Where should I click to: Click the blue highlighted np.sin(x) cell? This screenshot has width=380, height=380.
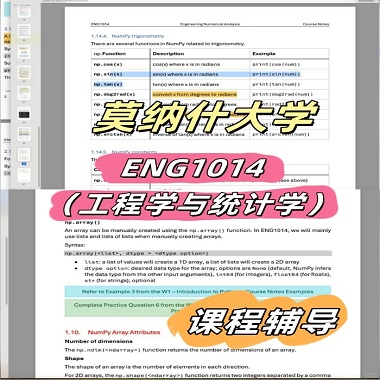pyautogui.click(x=108, y=74)
